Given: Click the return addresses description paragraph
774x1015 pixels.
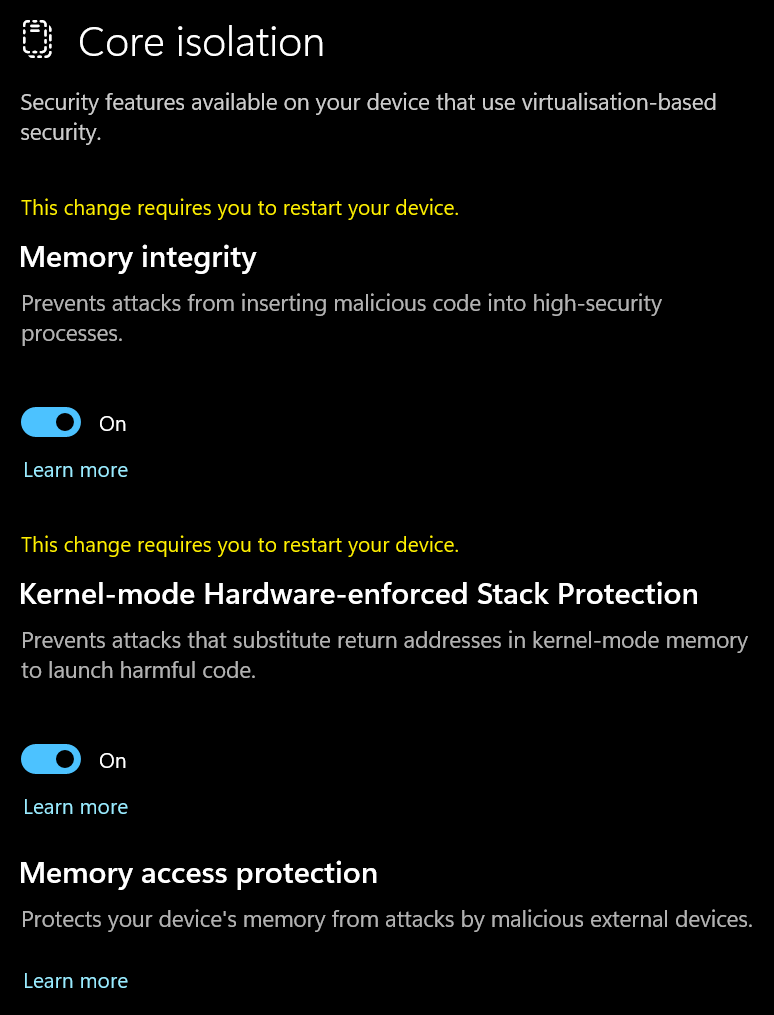Looking at the screenshot, I should point(384,655).
